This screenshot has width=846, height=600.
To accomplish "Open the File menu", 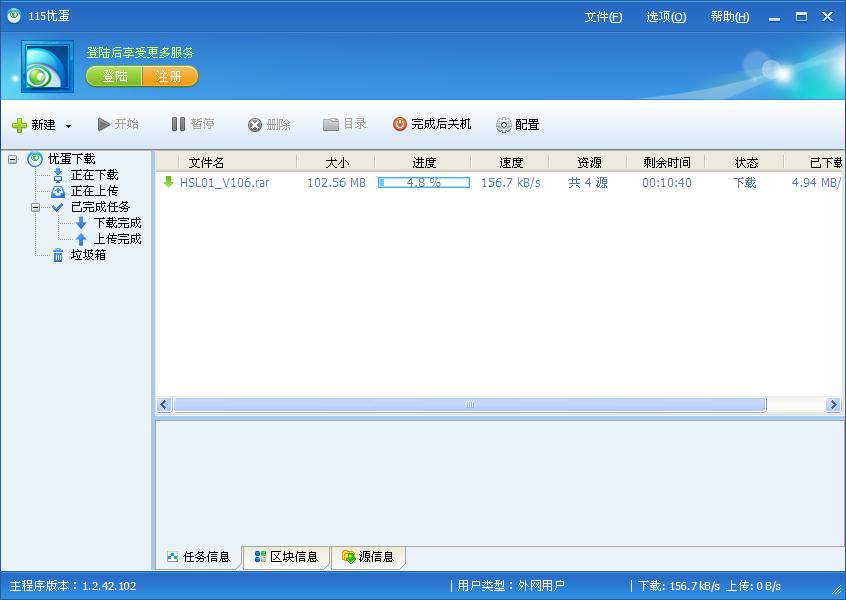I will click(603, 17).
